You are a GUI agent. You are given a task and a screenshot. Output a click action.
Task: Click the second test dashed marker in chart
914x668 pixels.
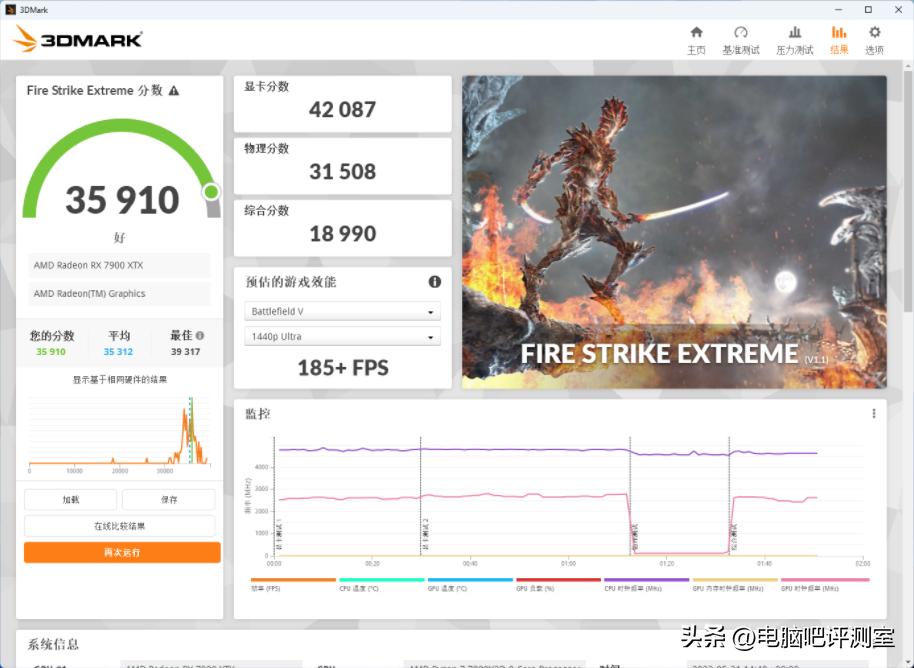420,496
